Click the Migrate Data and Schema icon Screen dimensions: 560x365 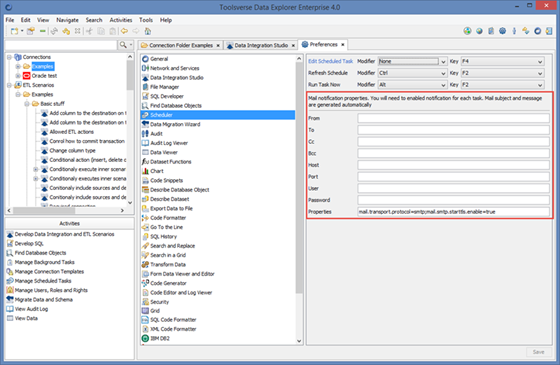coord(10,299)
